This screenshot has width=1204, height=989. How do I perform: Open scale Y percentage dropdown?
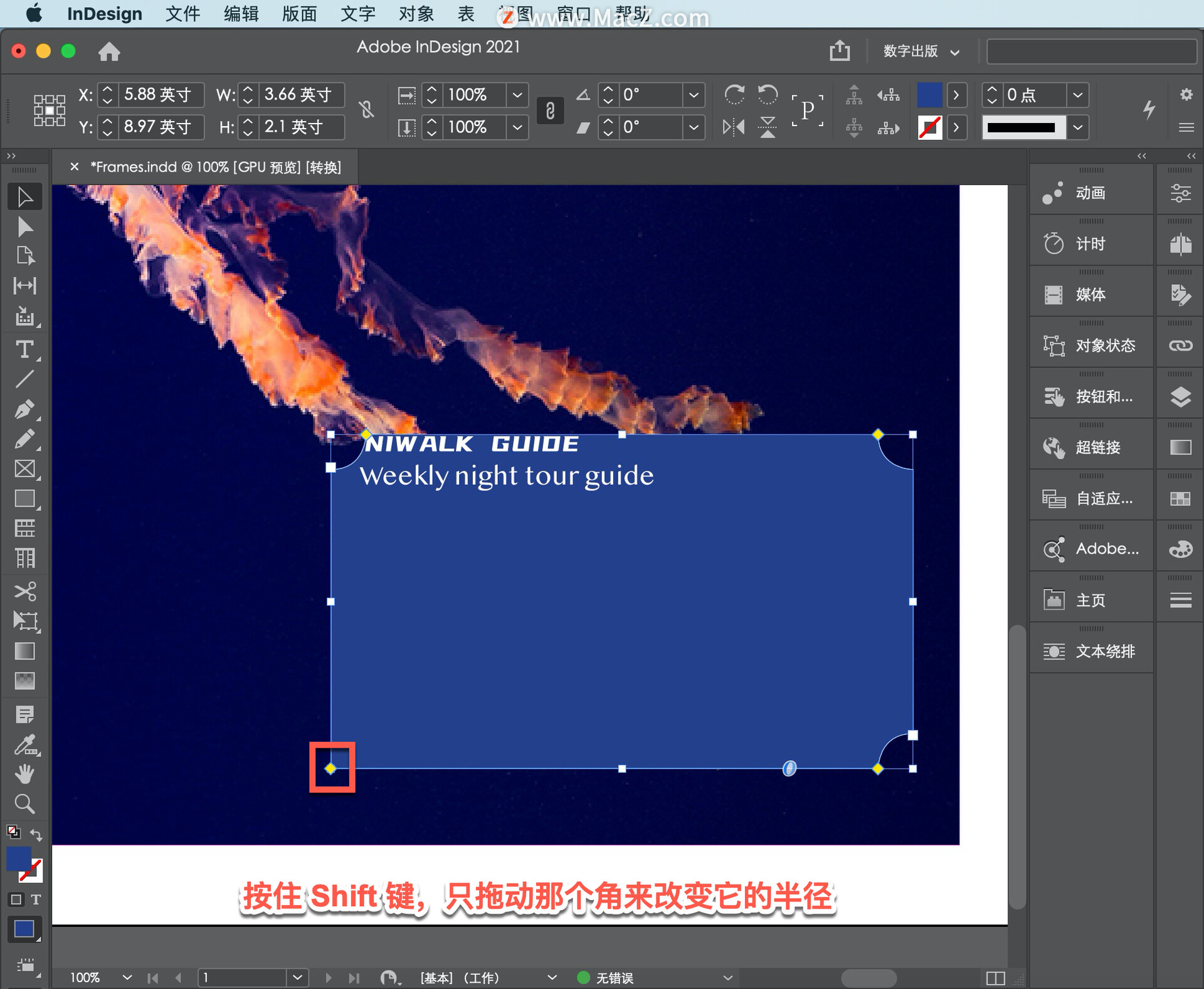pos(517,127)
